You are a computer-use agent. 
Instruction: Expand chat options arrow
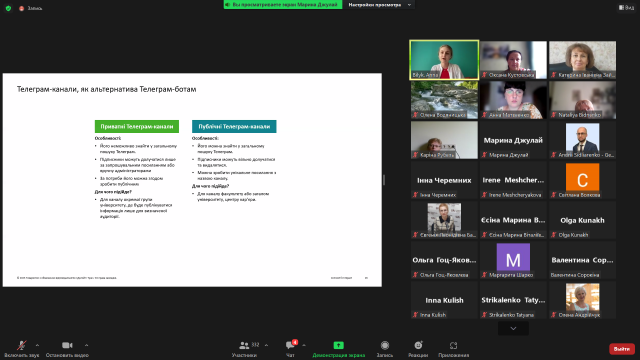(304, 345)
